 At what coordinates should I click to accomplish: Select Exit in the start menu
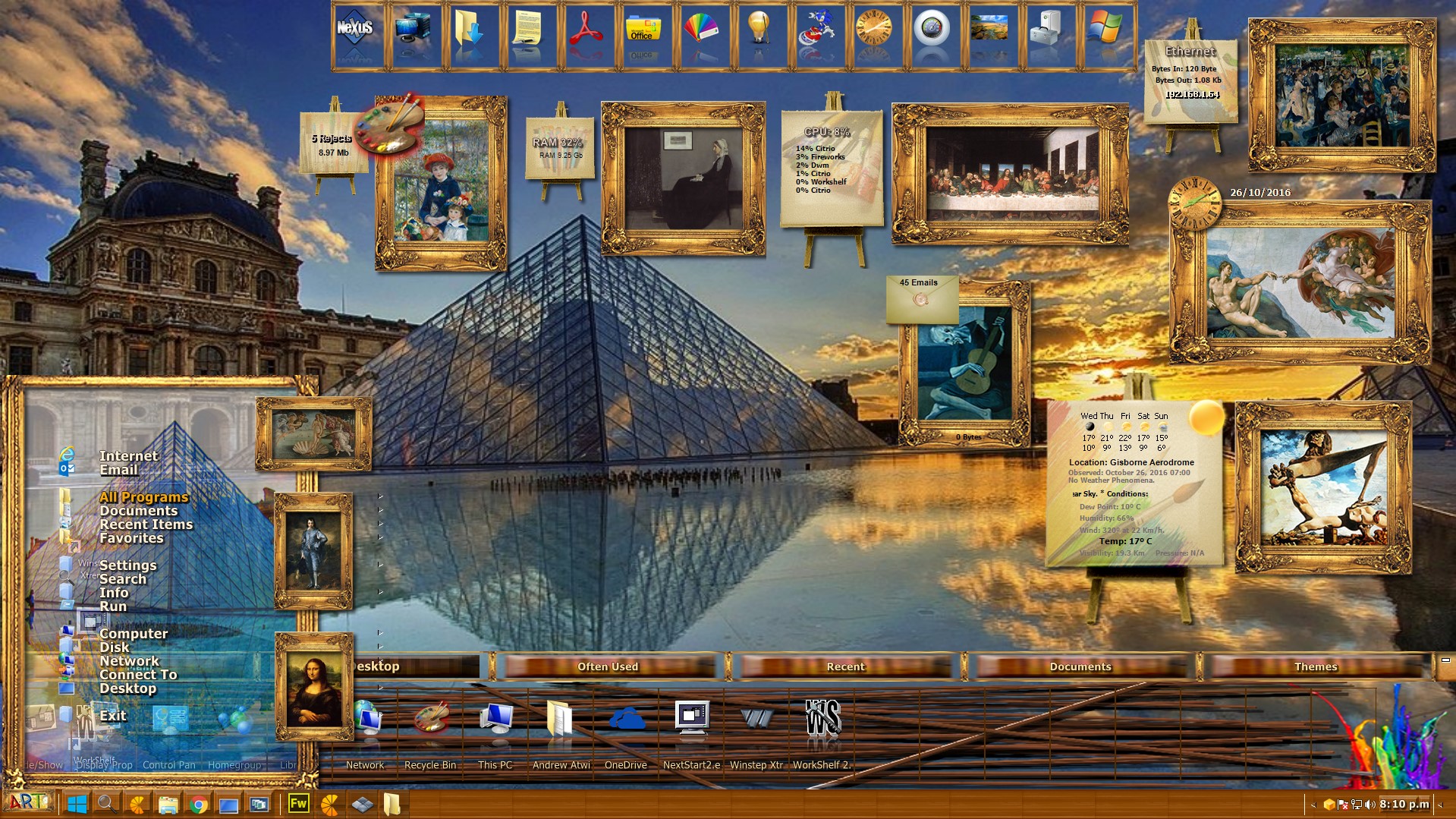[112, 715]
